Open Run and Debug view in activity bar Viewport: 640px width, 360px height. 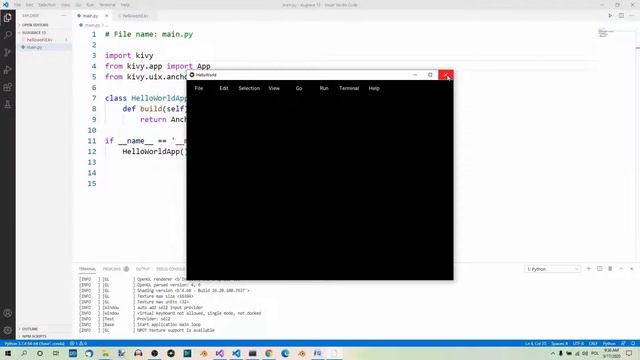(x=7, y=70)
